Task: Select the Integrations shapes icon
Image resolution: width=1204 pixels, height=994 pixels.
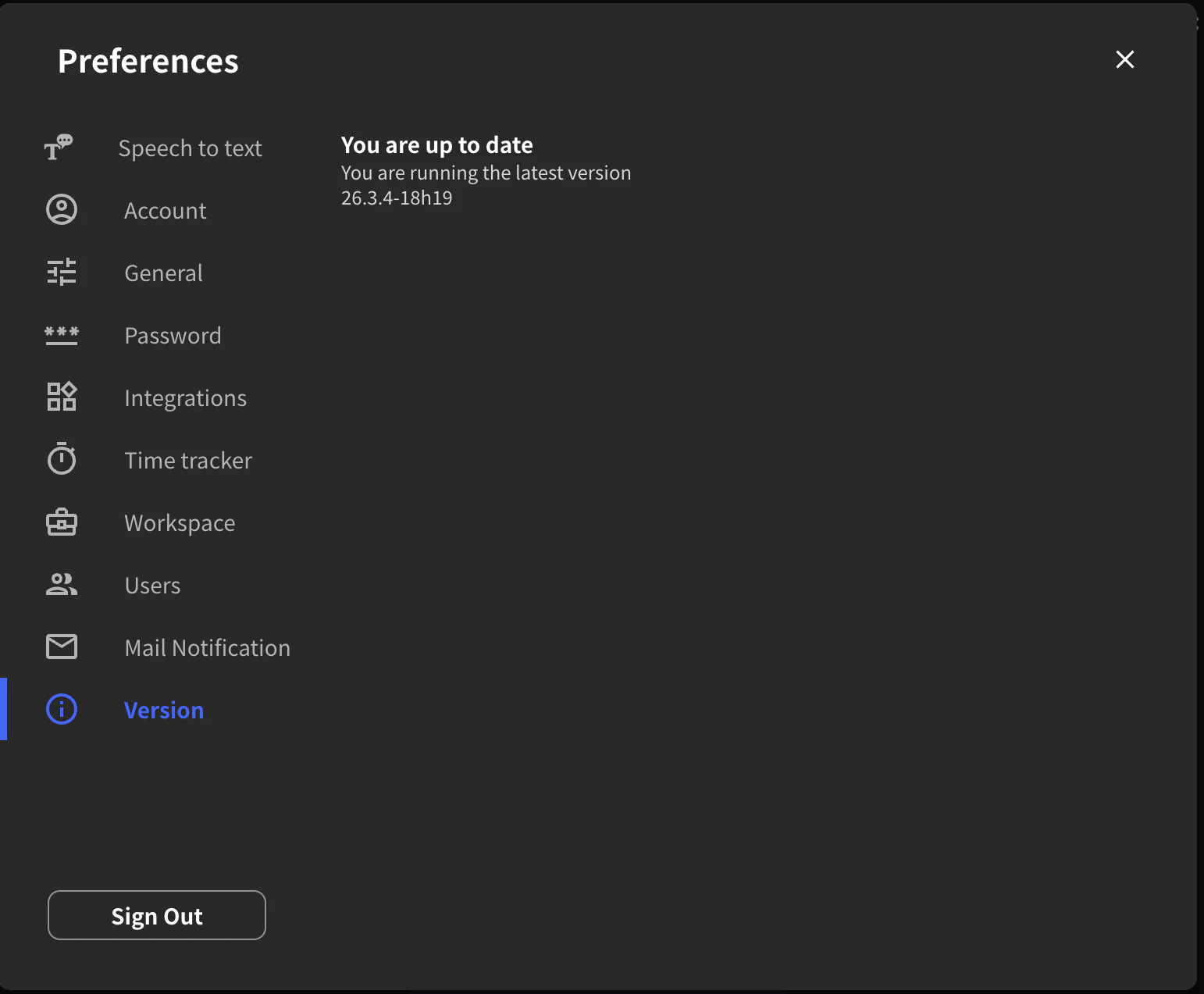Action: pyautogui.click(x=62, y=397)
